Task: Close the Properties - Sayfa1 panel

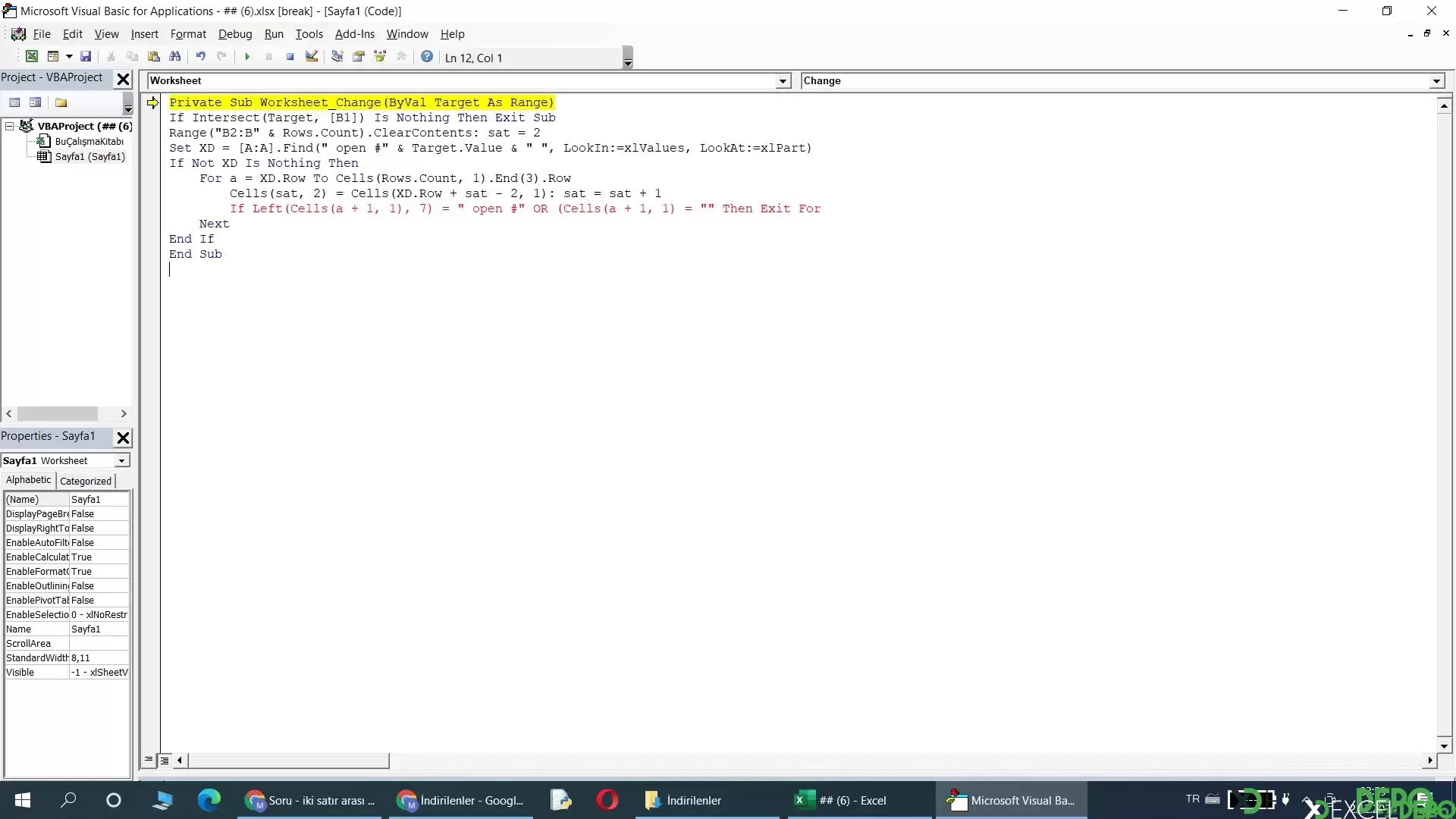Action: [123, 438]
